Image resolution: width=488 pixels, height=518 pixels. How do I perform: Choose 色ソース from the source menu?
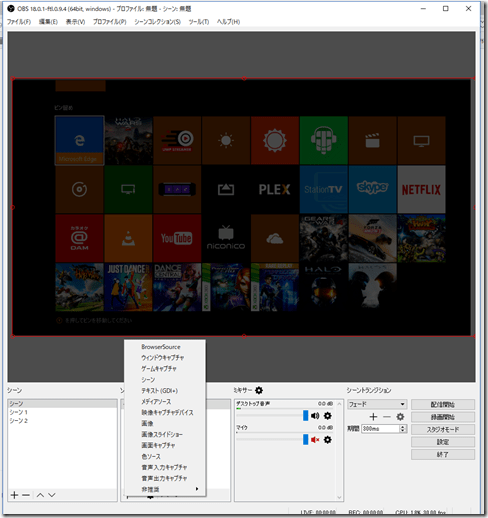pos(165,456)
